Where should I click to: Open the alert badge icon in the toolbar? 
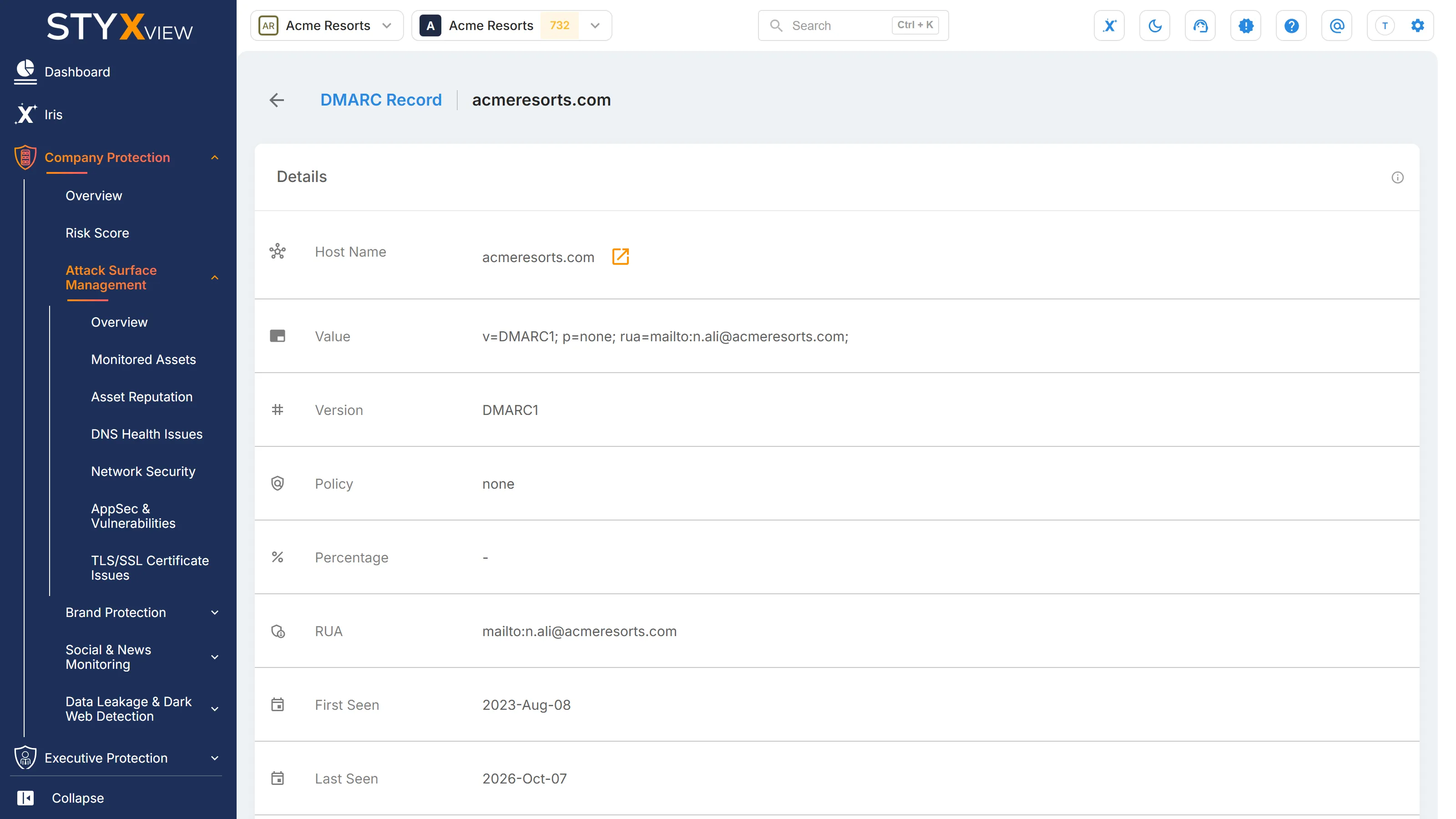[x=1246, y=25]
